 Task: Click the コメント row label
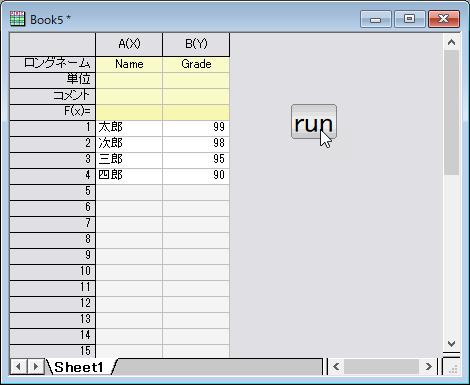53,96
